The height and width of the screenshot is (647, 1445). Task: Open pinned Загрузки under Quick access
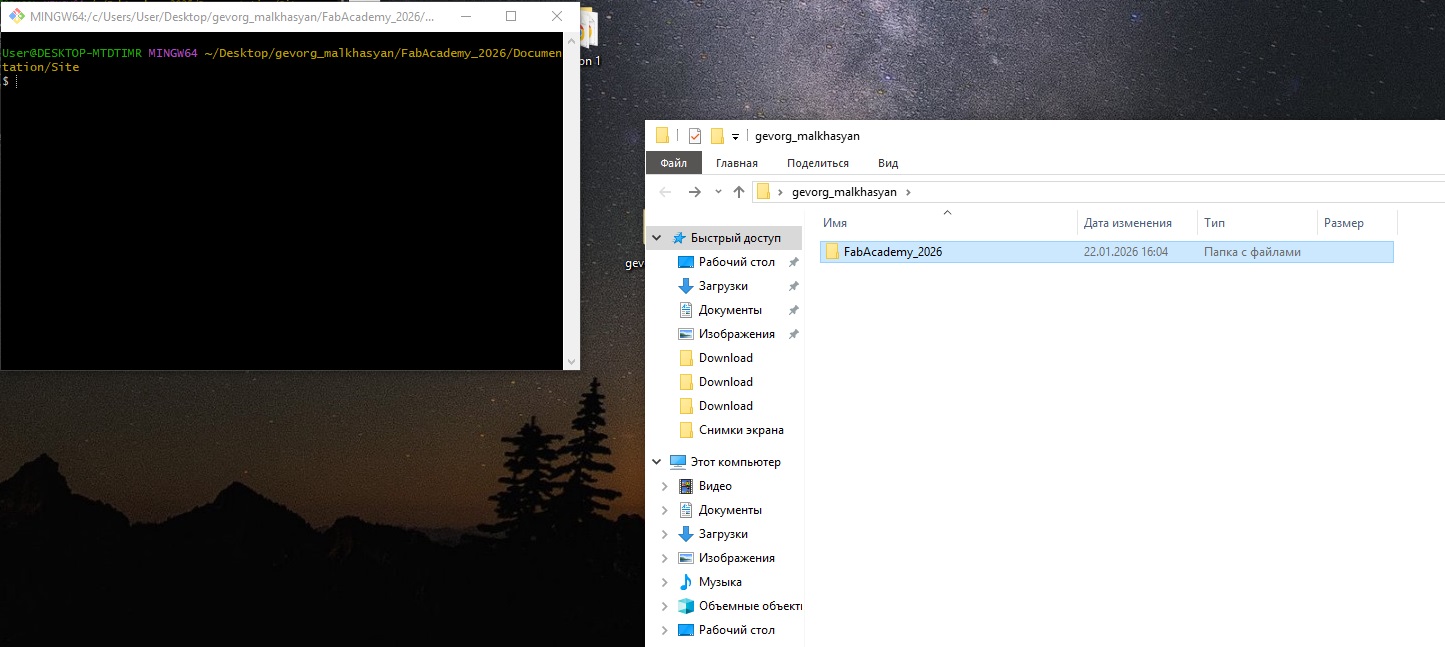(x=723, y=286)
